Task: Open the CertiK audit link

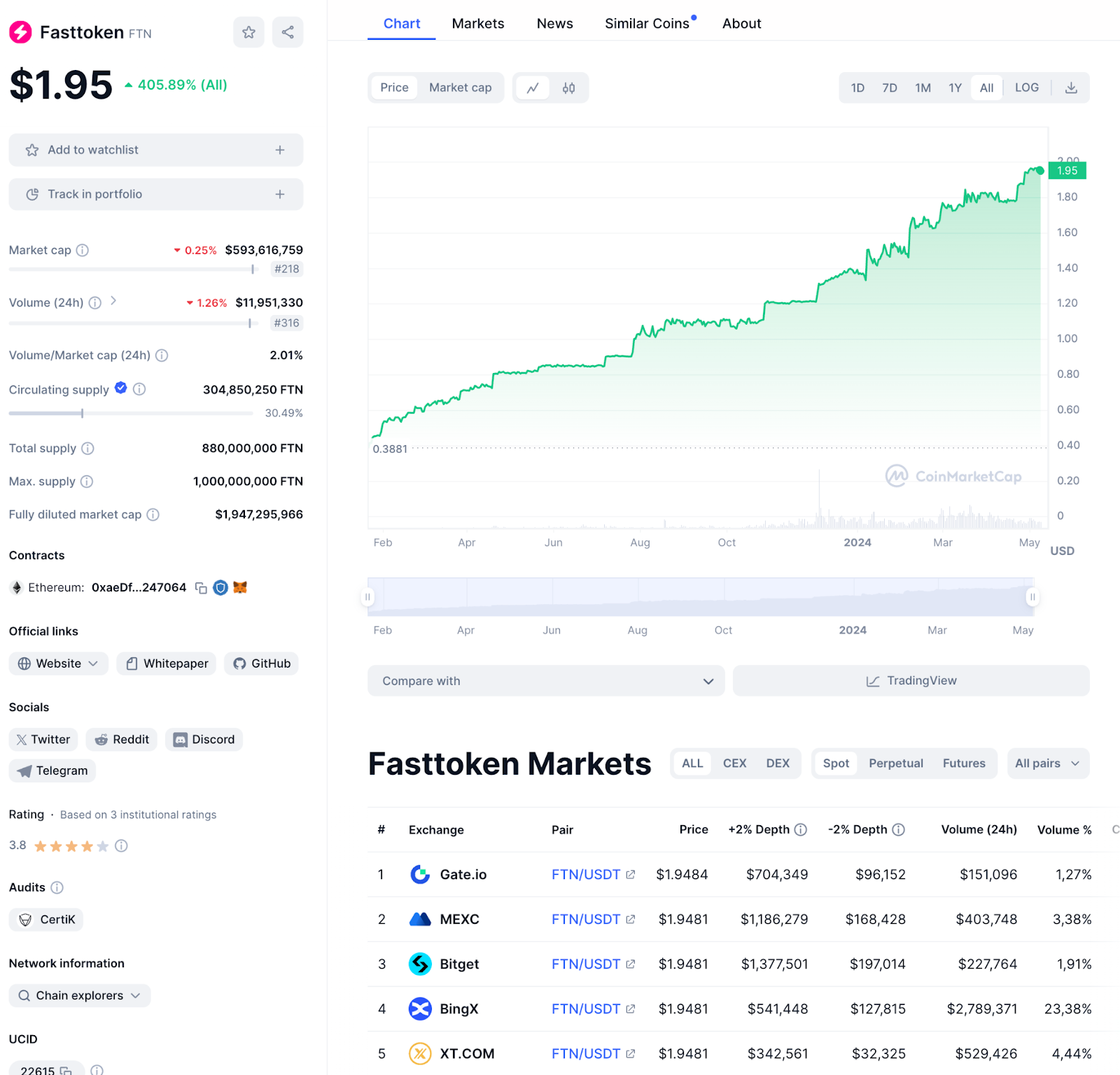Action: [x=46, y=920]
